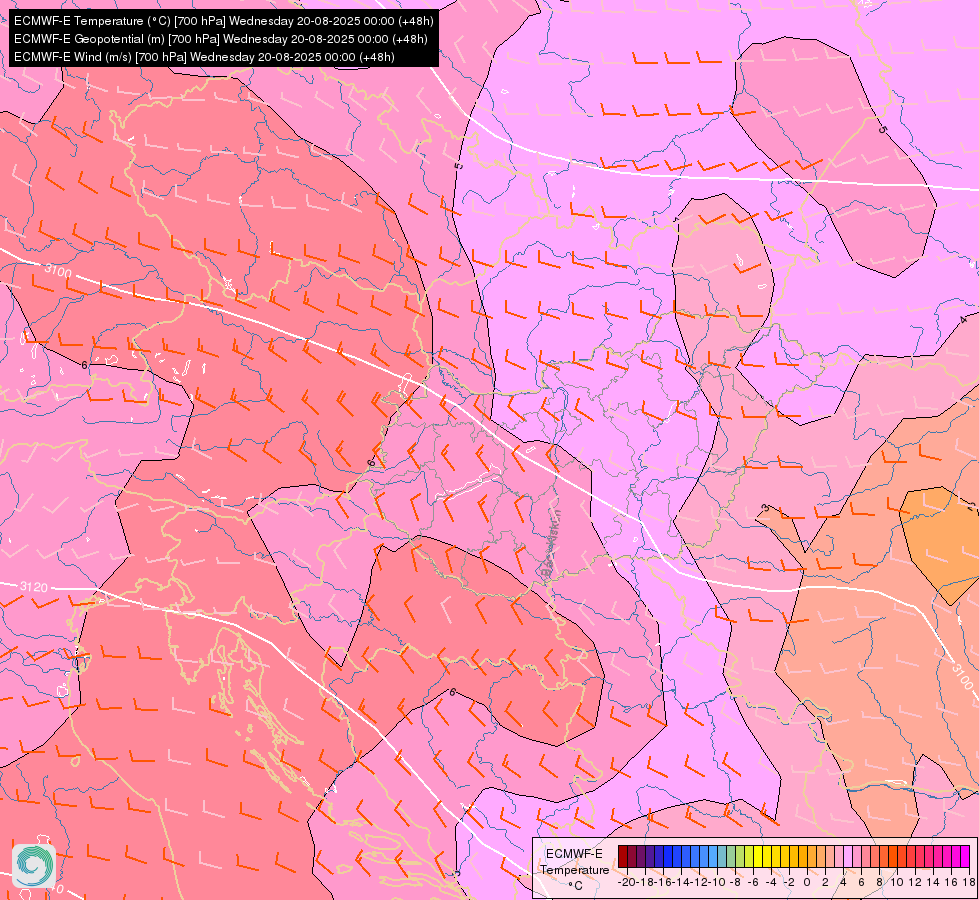Screen dimensions: 979x900
Task: Click the legend tick label -4
Action: pyautogui.click(x=772, y=882)
